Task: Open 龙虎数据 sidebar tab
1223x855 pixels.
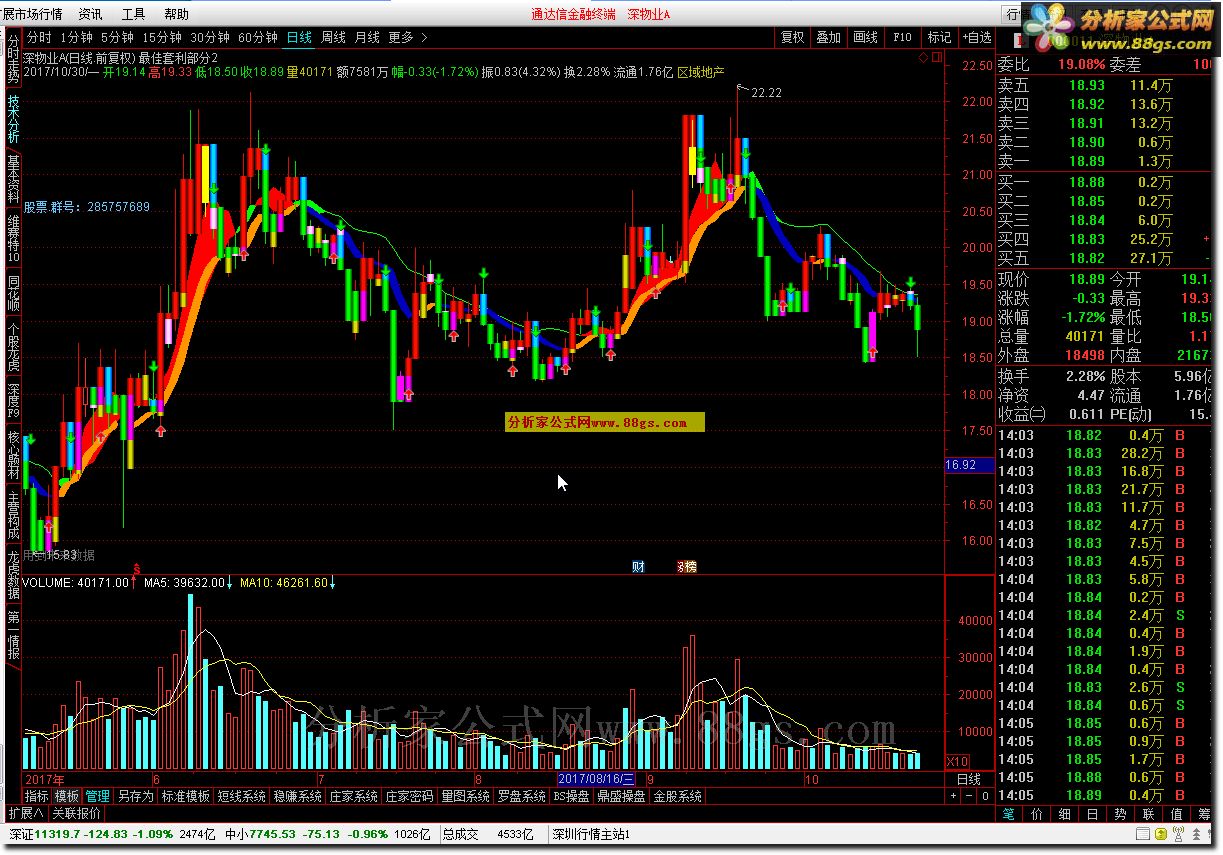Action: (x=13, y=575)
